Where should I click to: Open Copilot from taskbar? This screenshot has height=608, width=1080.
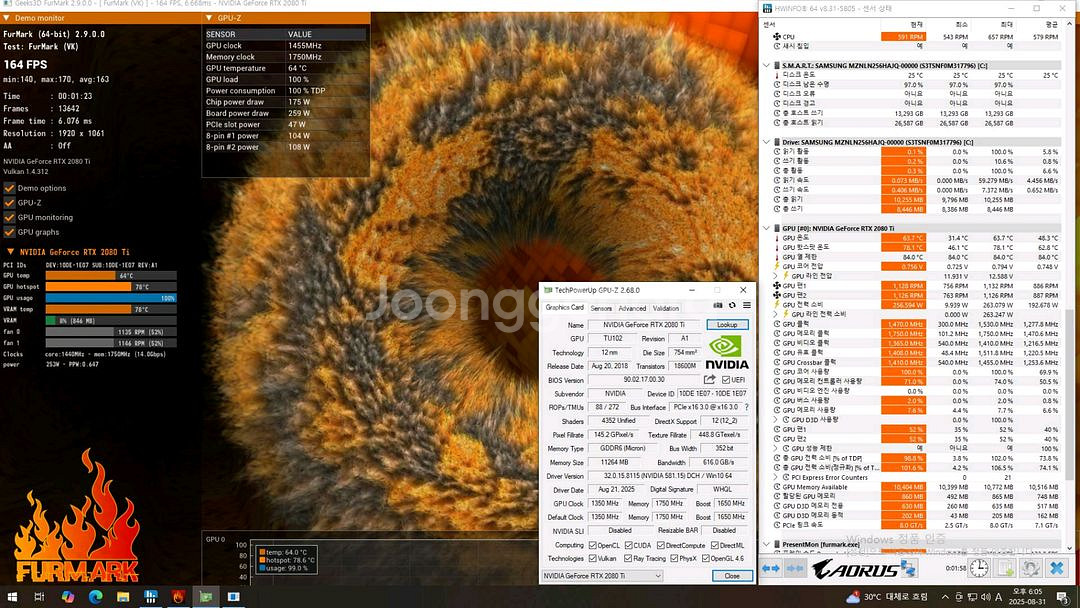pyautogui.click(x=68, y=596)
